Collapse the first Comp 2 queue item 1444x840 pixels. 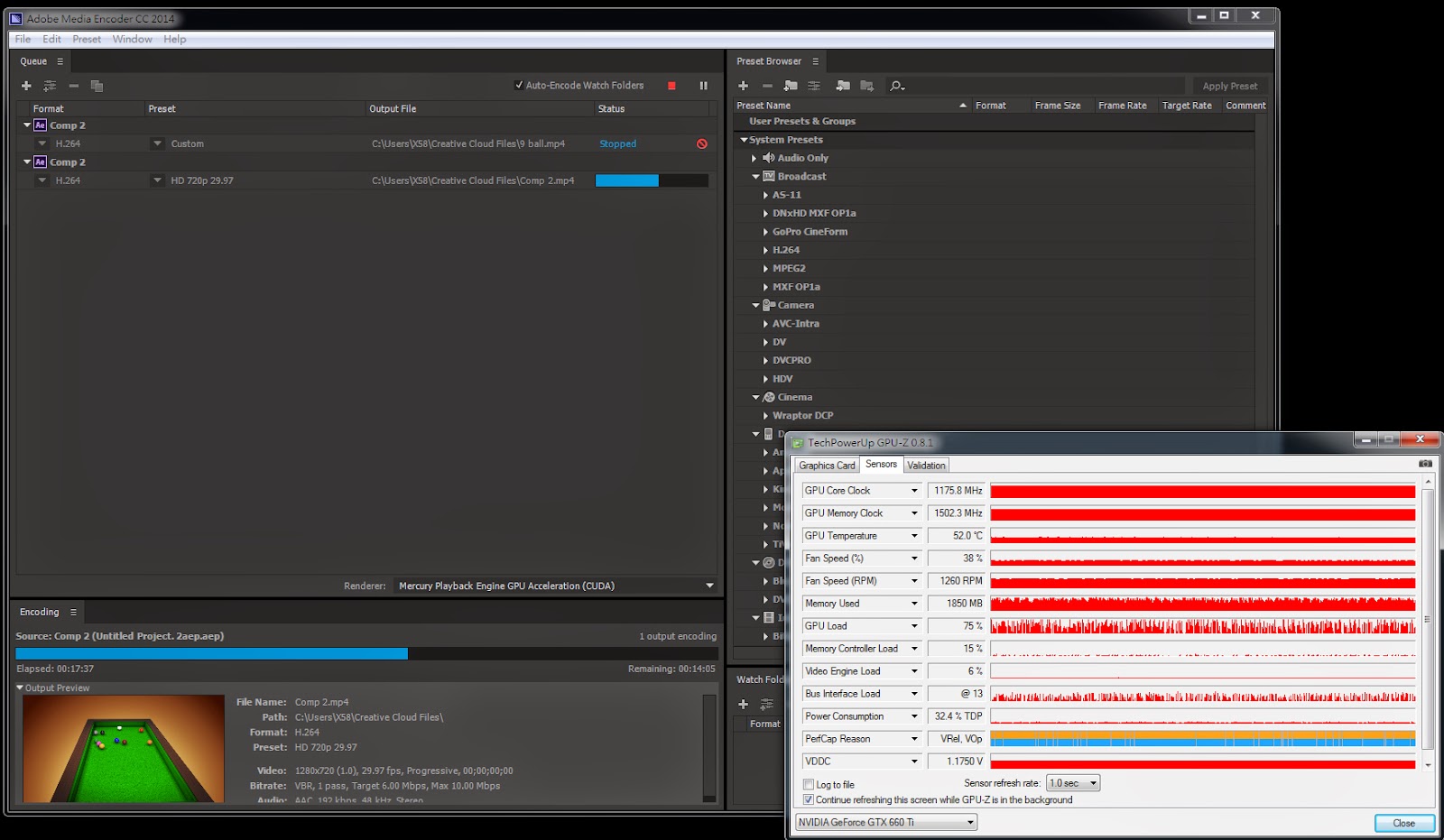click(x=27, y=125)
